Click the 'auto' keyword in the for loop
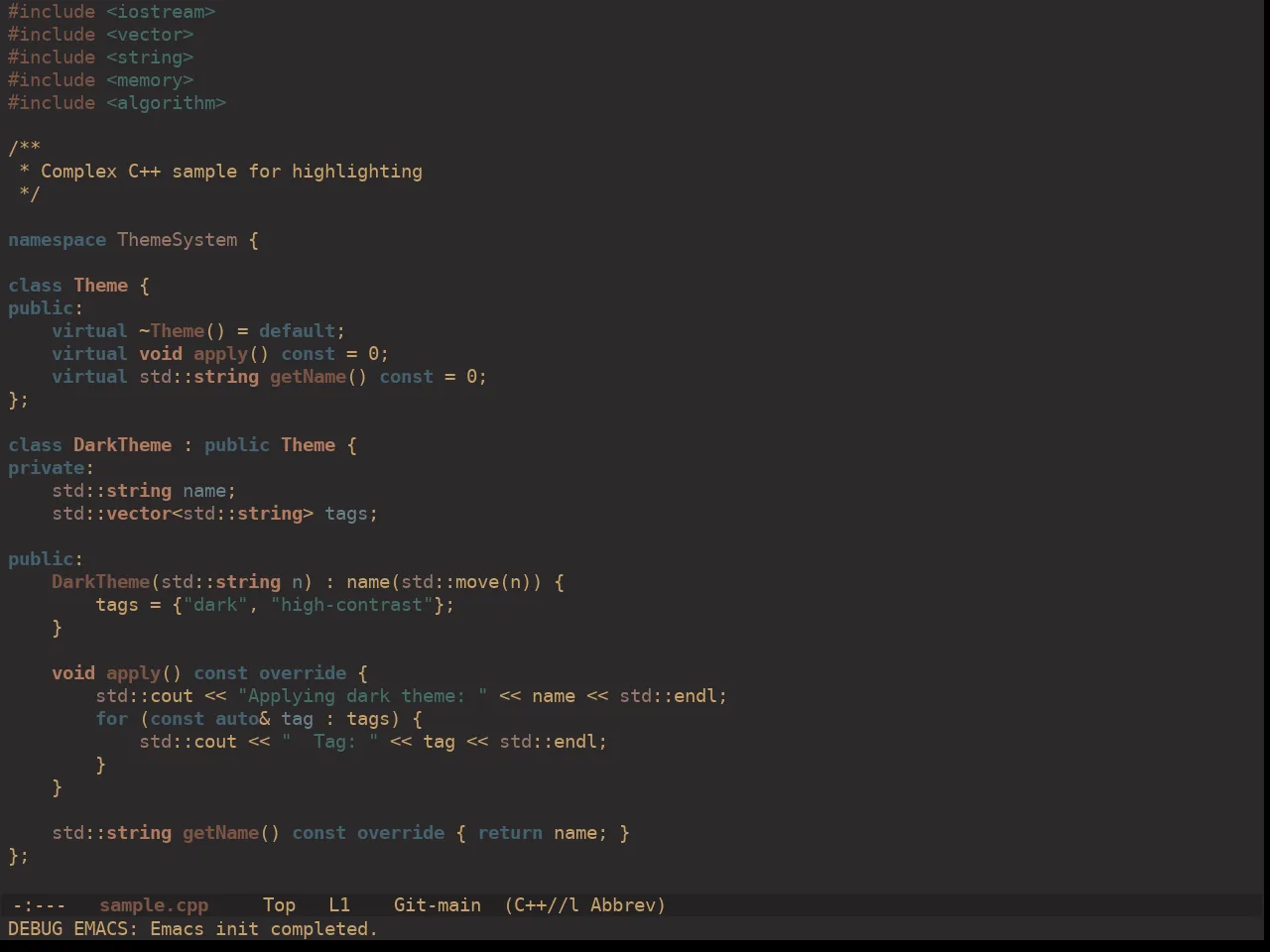This screenshot has width=1270, height=952. (x=237, y=719)
